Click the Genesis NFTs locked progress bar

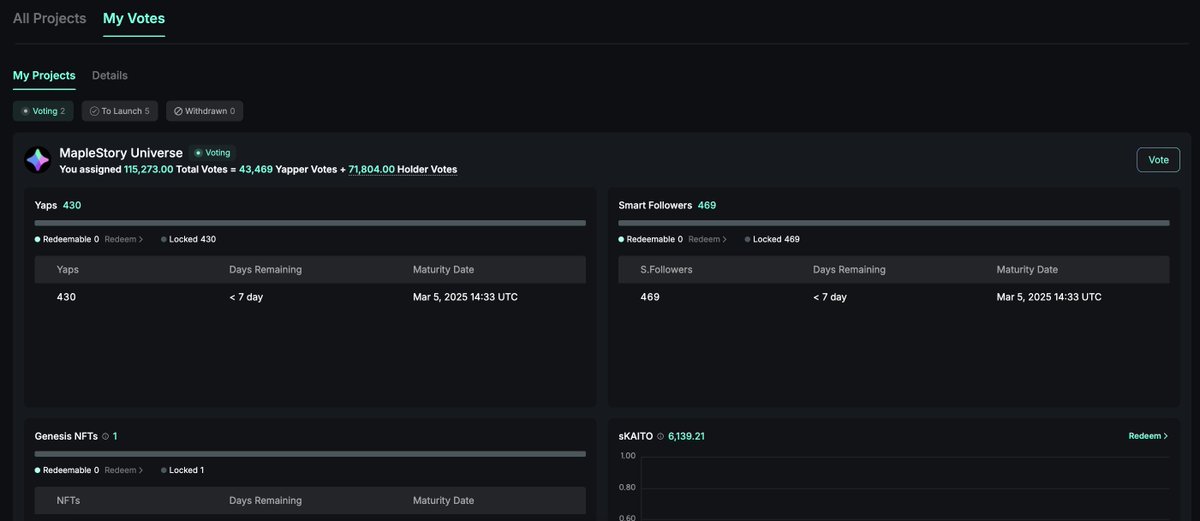310,454
